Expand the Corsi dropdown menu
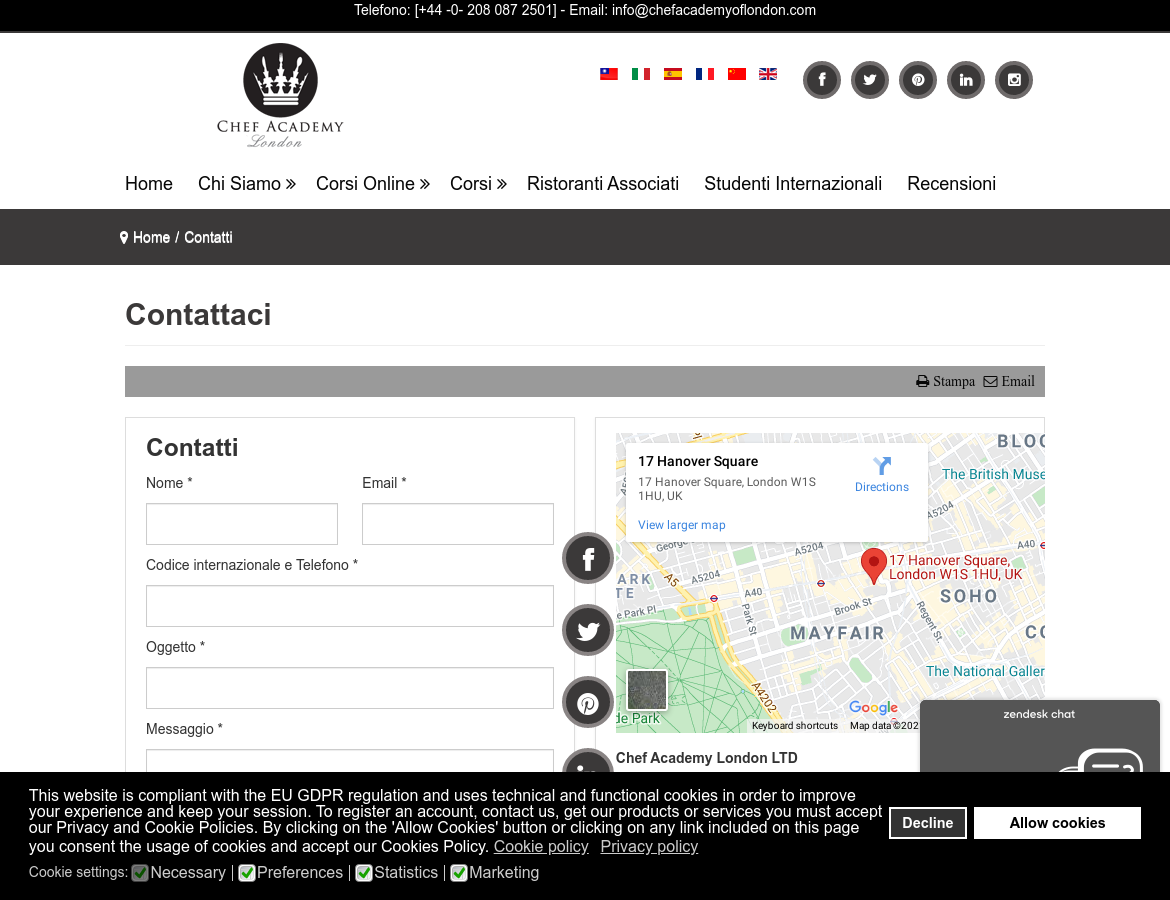The image size is (1170, 900). tap(478, 184)
